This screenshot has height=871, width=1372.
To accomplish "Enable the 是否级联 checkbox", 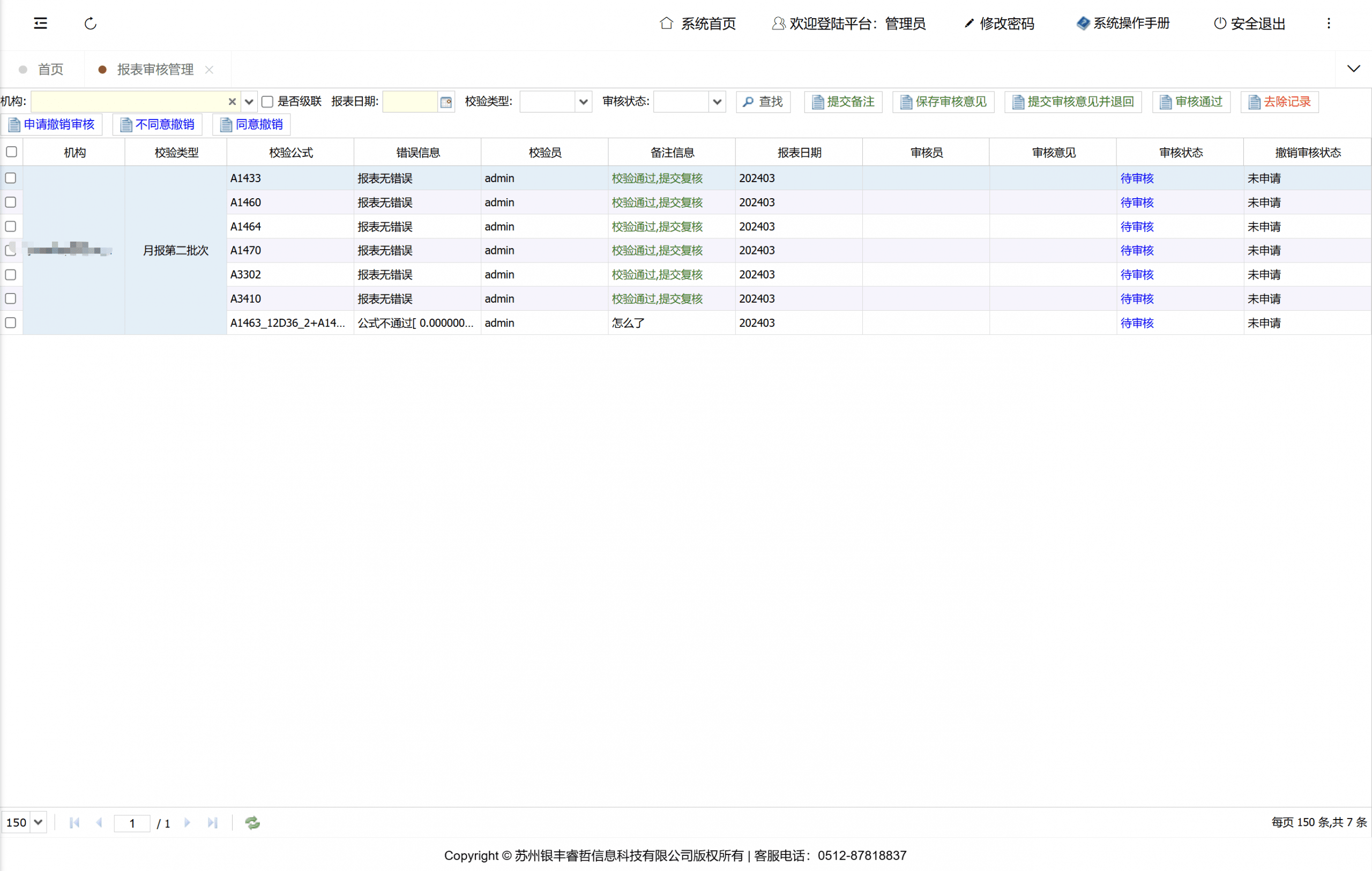I will click(x=267, y=102).
